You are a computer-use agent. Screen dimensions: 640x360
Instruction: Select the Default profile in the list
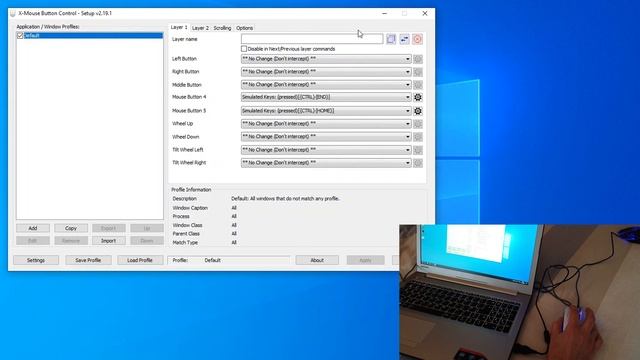coord(93,36)
